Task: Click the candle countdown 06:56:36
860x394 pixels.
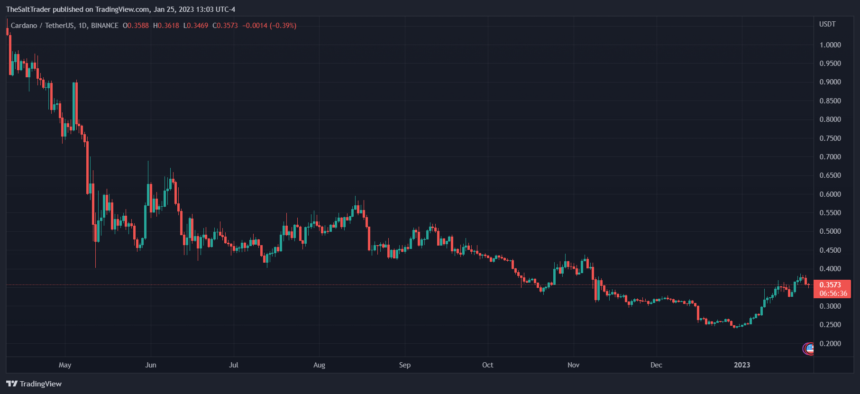Action: pos(834,294)
